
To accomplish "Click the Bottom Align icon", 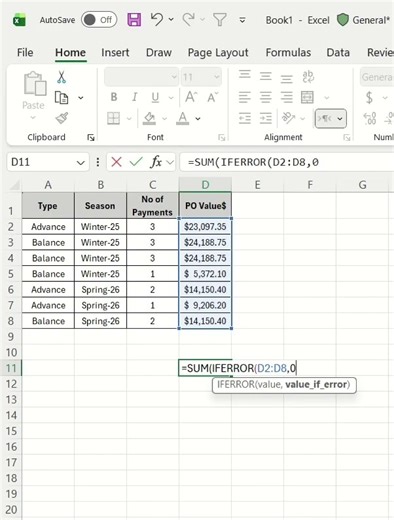I will [x=286, y=78].
